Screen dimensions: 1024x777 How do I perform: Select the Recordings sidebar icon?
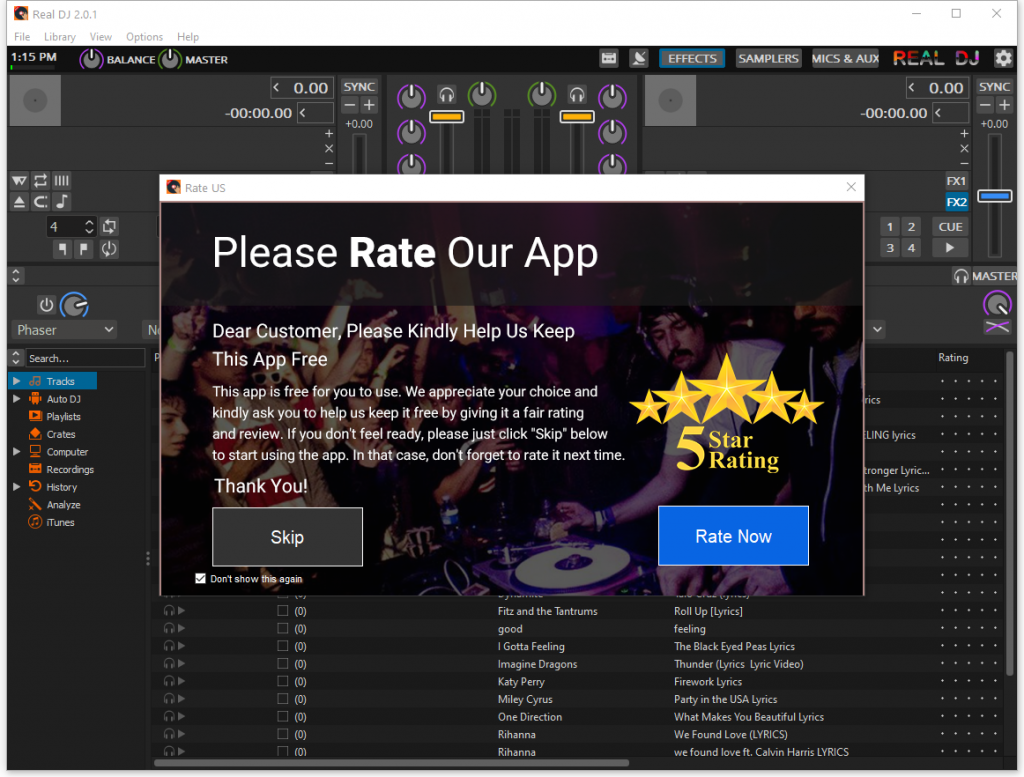tap(35, 469)
